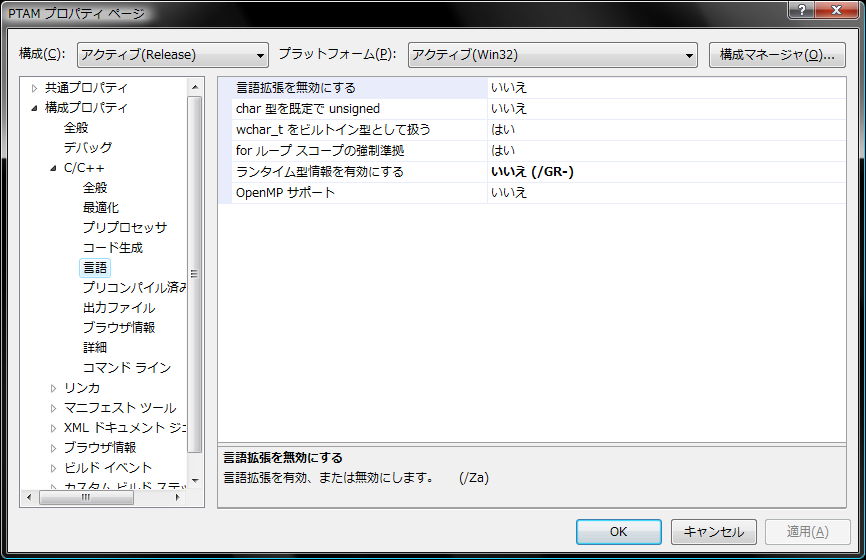Click the キャンセル button
Viewport: 866px width, 560px height.
click(x=713, y=532)
